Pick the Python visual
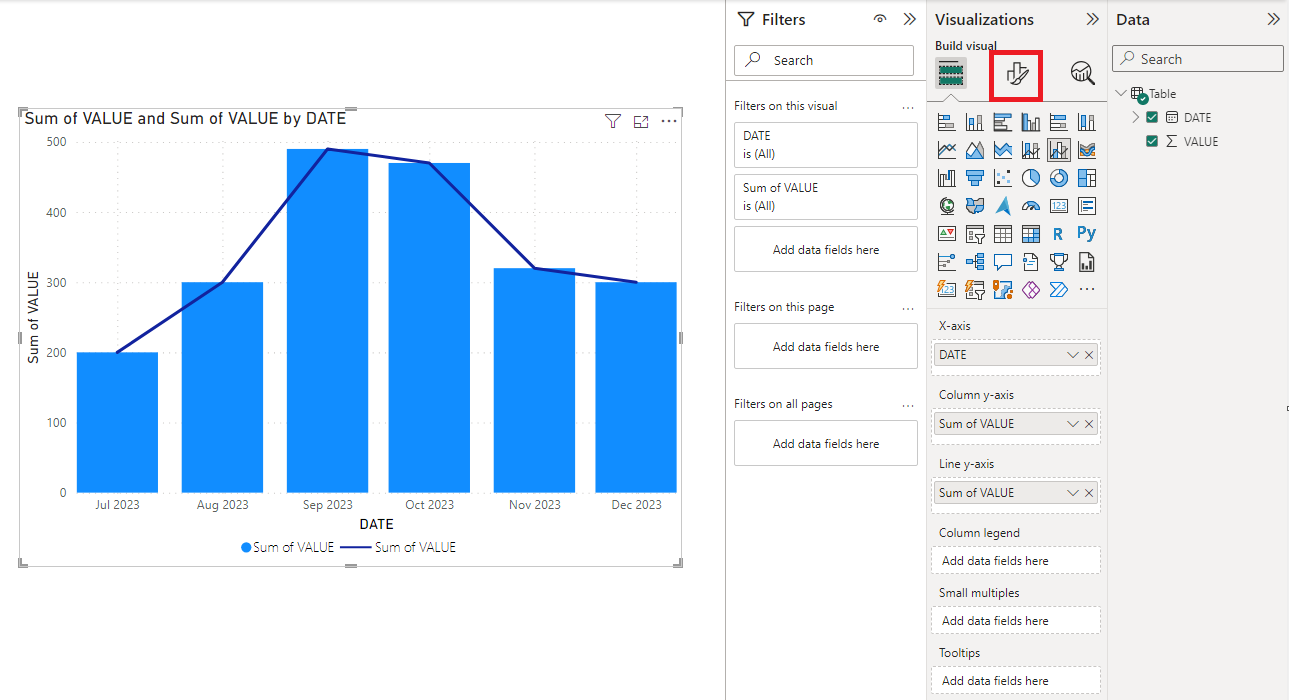Image resolution: width=1289 pixels, height=700 pixels. click(x=1087, y=235)
